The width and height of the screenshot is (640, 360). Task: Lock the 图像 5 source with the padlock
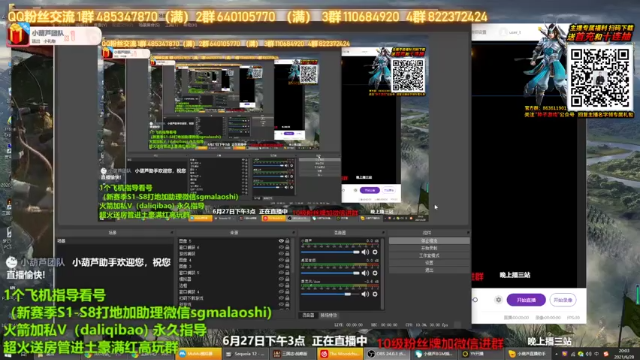click(287, 241)
